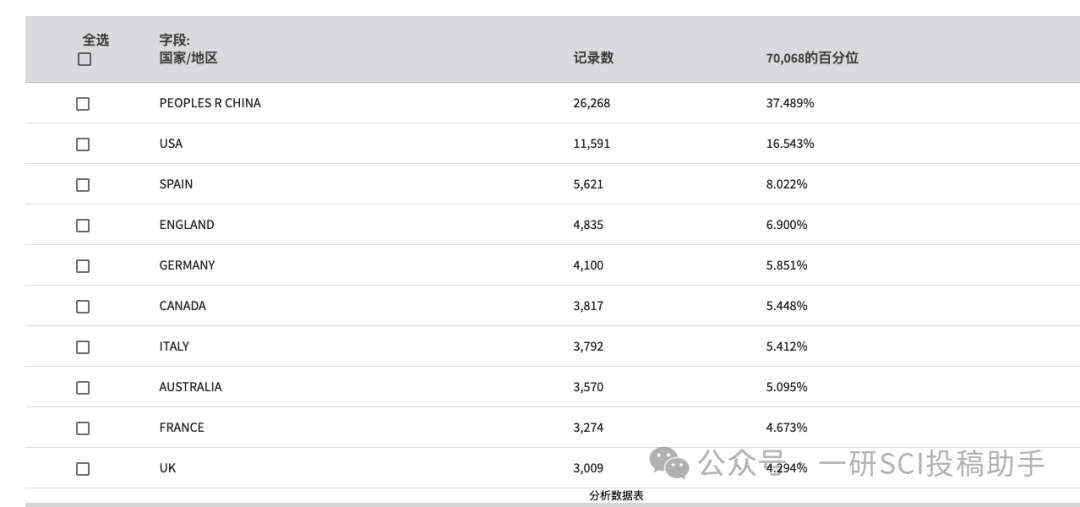
Task: Tick the ENGLAND row checkbox
Action: point(83,225)
